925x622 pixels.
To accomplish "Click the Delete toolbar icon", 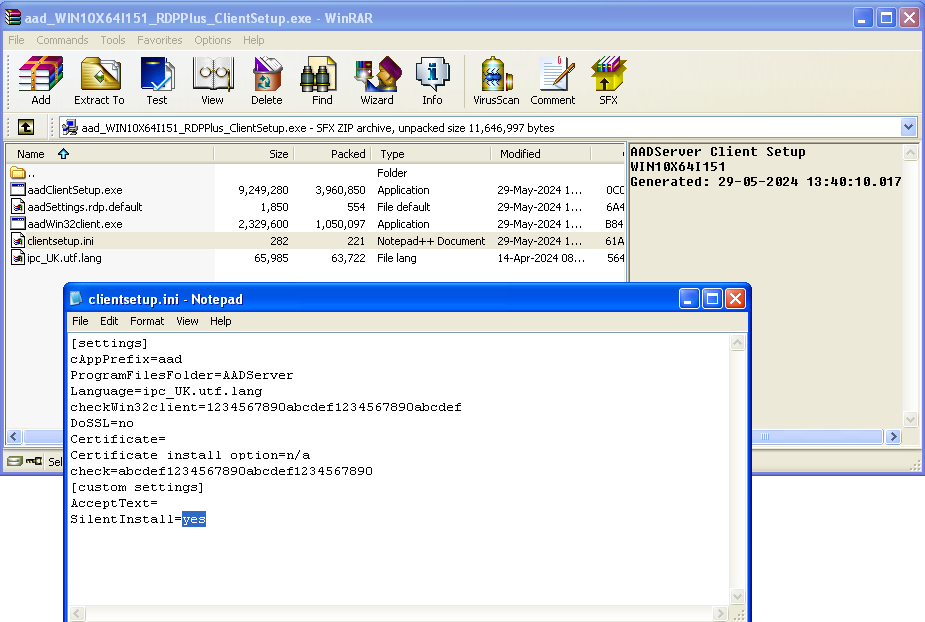I will tap(266, 81).
